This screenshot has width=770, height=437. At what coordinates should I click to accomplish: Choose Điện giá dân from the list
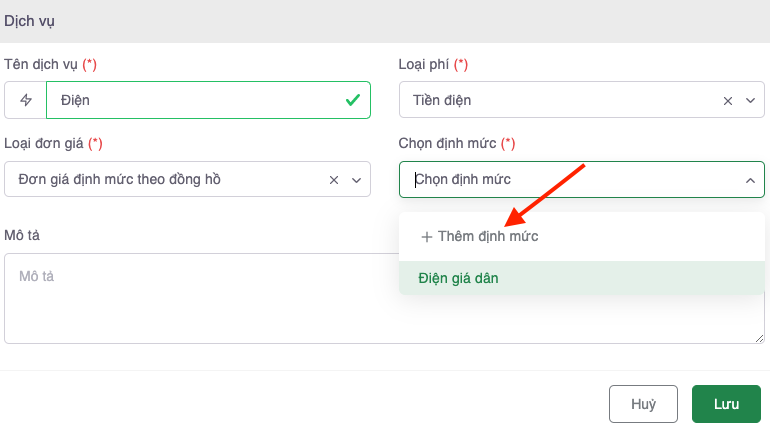tap(459, 278)
